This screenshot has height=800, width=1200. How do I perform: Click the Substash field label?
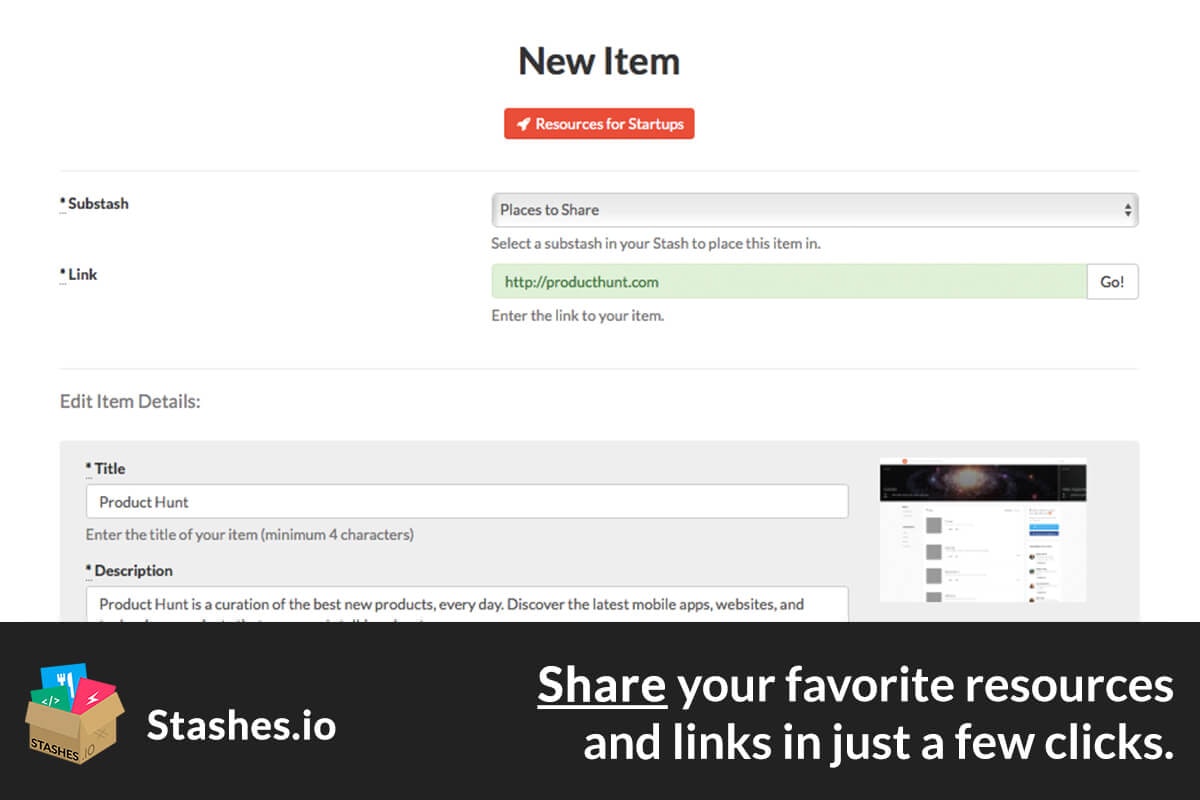[x=94, y=204]
